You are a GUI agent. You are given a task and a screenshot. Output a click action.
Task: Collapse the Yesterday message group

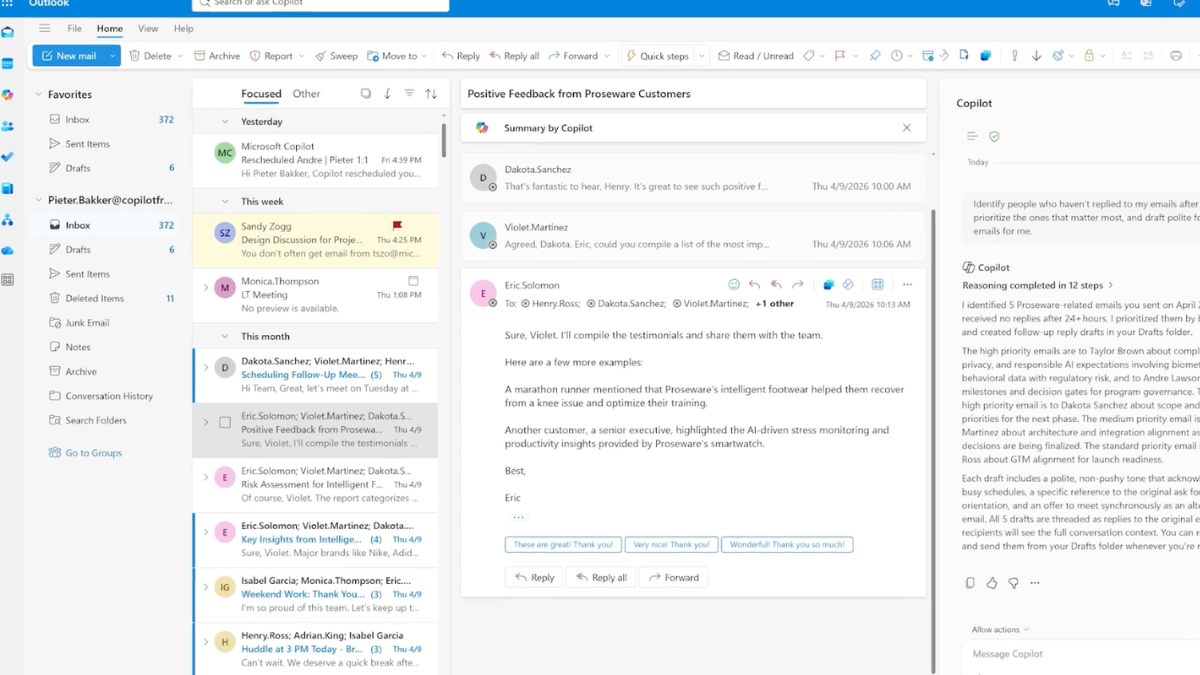point(225,122)
